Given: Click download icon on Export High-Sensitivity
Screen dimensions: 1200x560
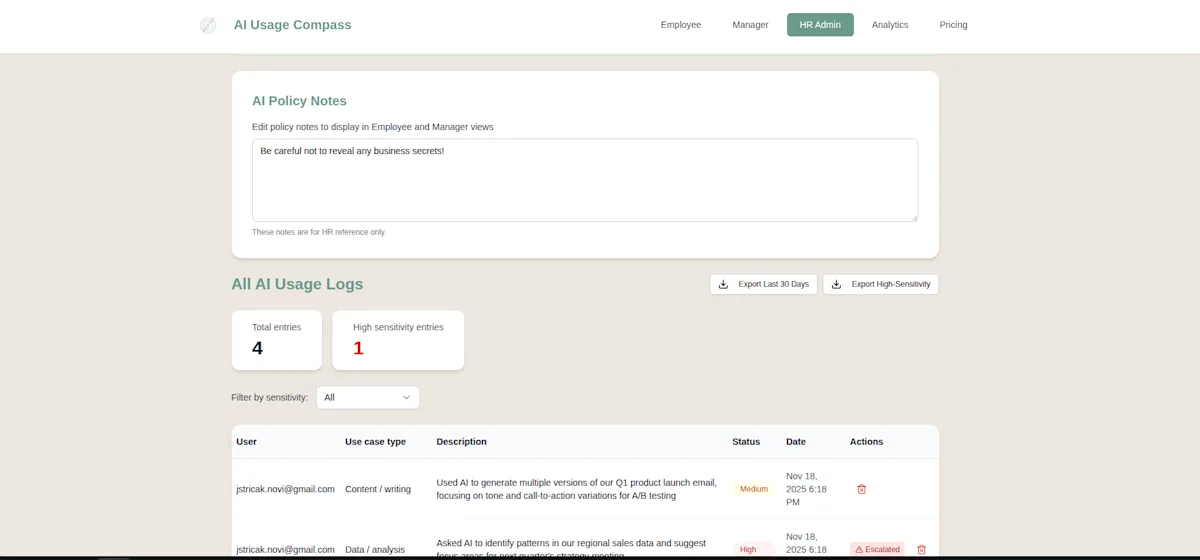Looking at the screenshot, I should [837, 284].
